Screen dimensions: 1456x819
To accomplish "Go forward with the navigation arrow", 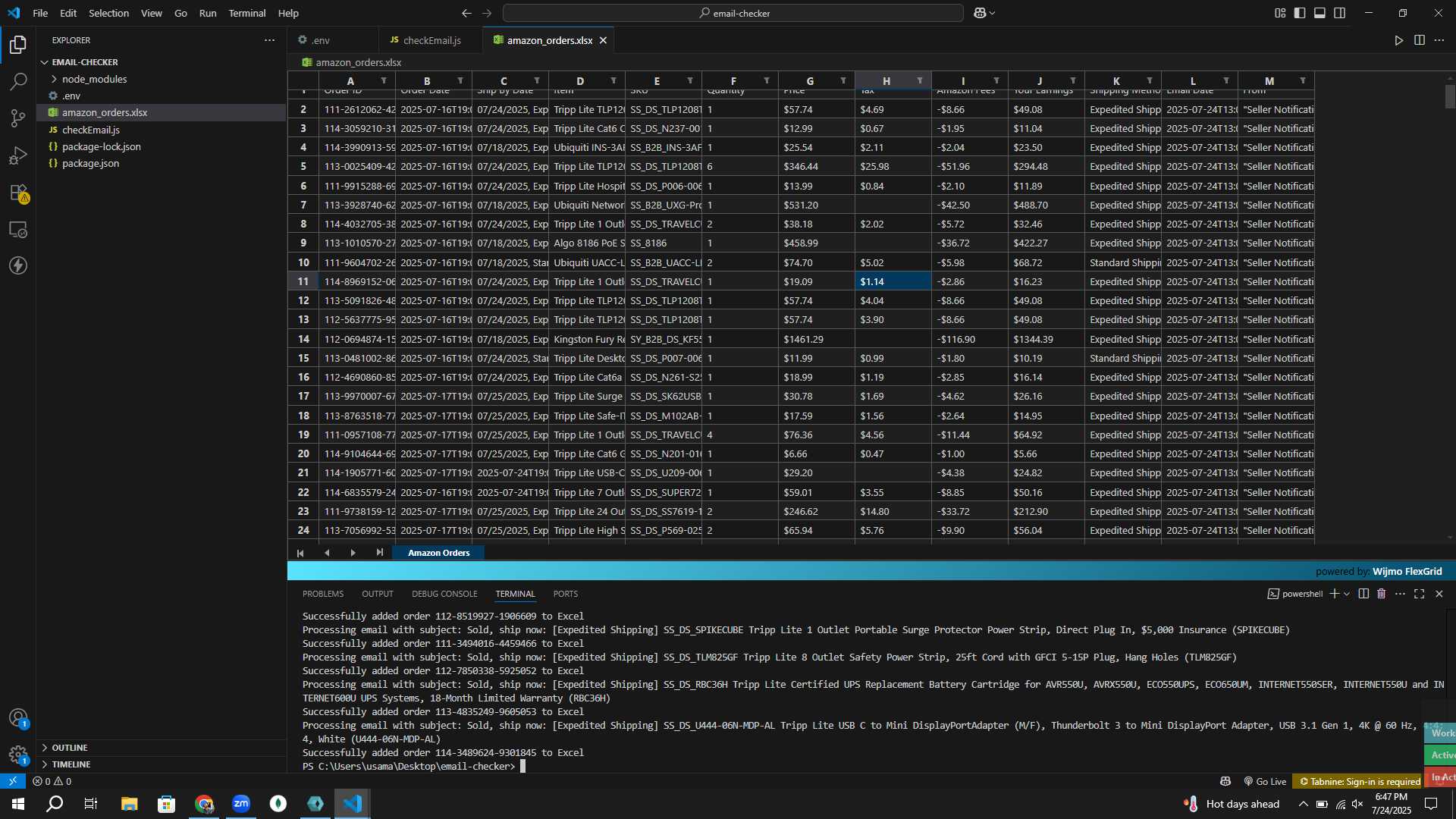I will pyautogui.click(x=487, y=13).
